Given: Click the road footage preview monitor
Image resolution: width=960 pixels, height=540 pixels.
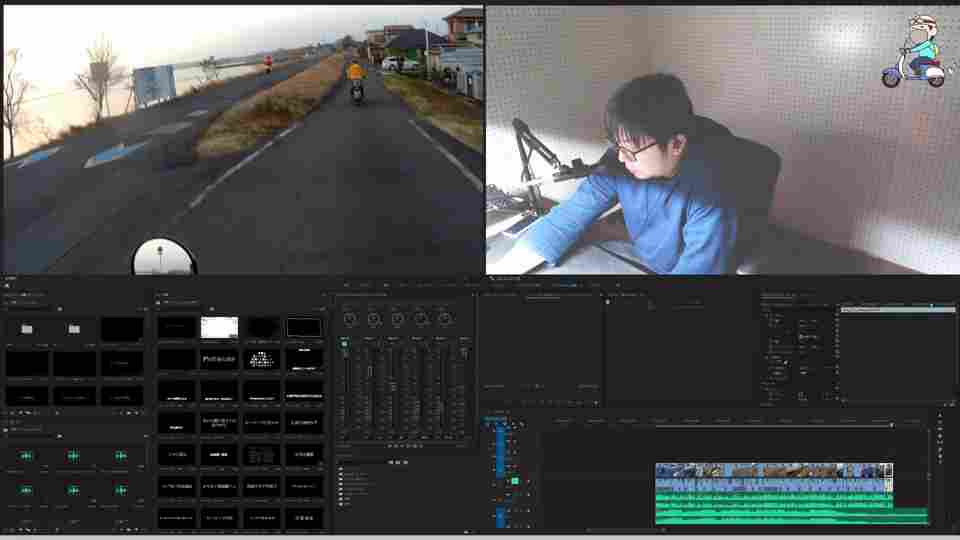Looking at the screenshot, I should pyautogui.click(x=243, y=140).
